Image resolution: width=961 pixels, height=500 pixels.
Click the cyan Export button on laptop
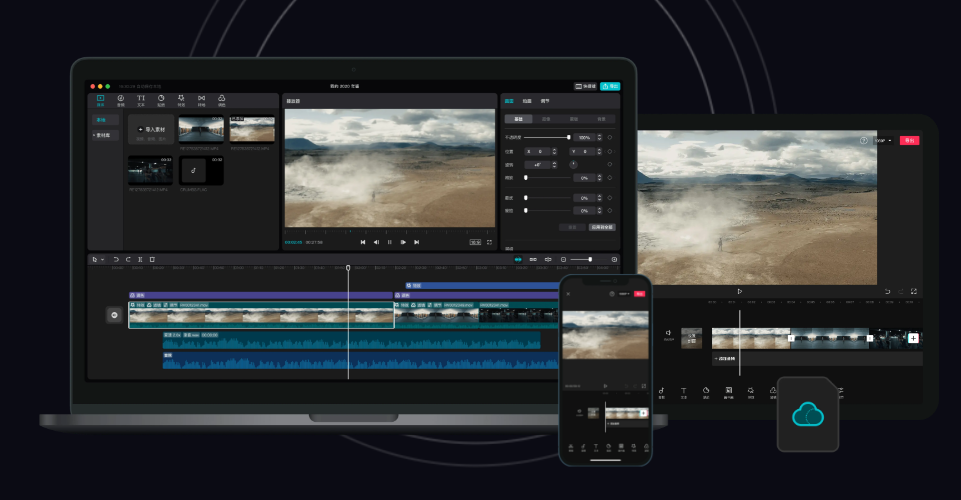coord(610,86)
